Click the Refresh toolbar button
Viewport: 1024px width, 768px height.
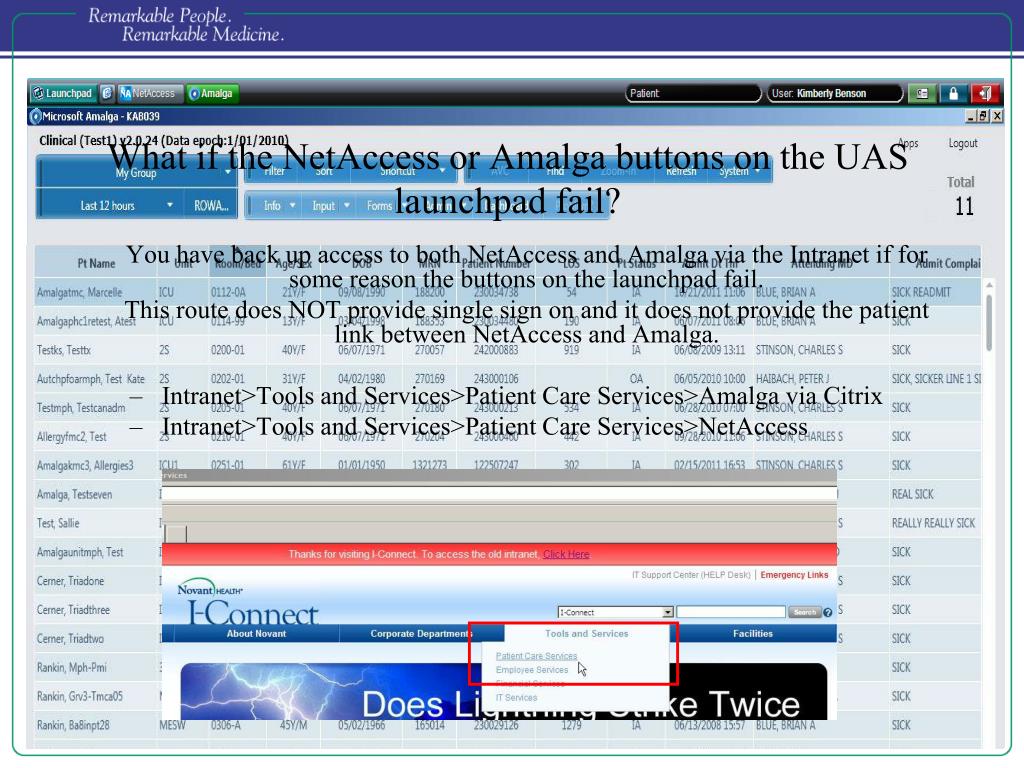pyautogui.click(x=680, y=170)
